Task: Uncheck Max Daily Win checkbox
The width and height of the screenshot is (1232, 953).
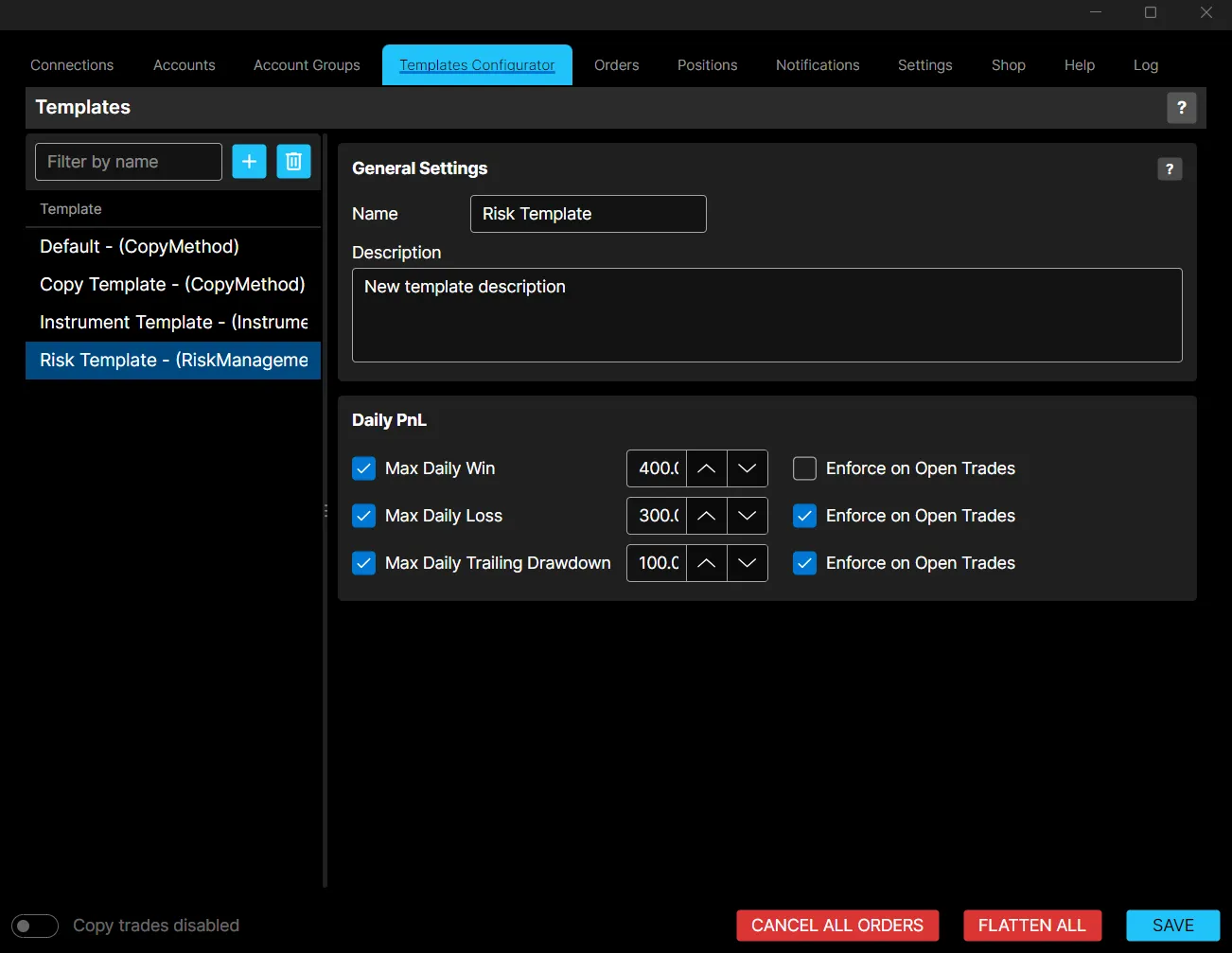Action: coord(363,468)
